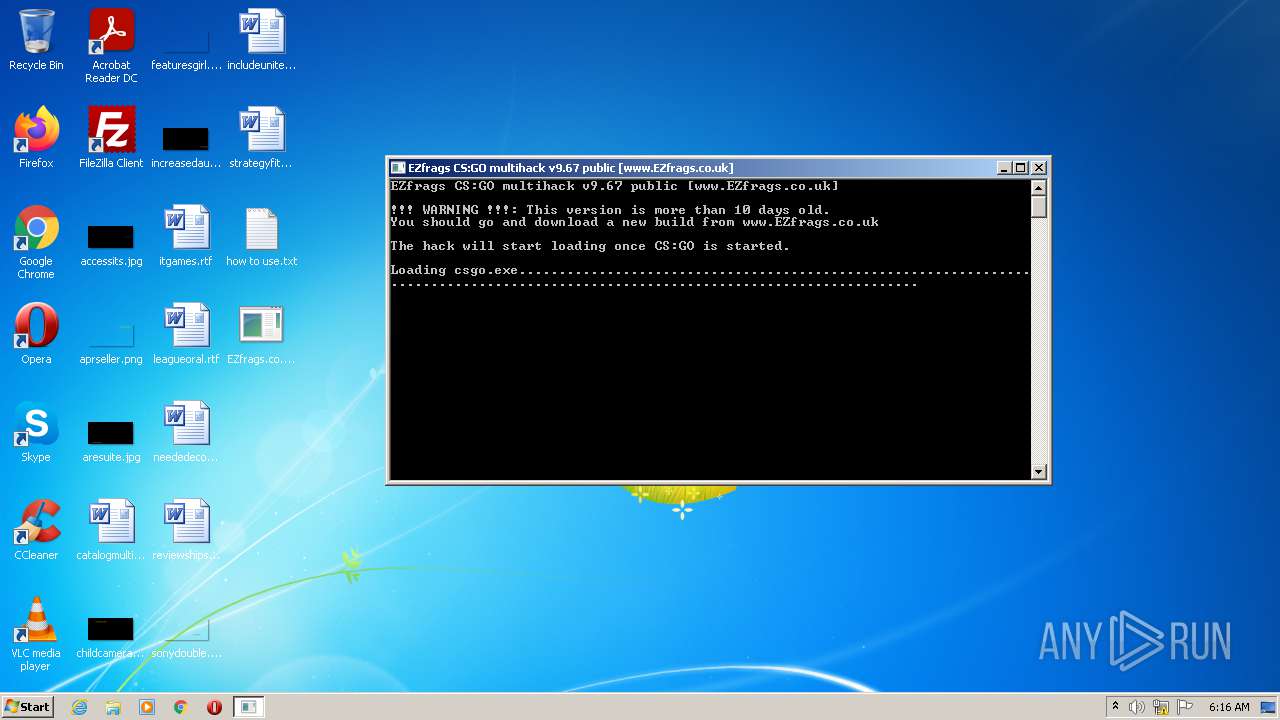Image resolution: width=1280 pixels, height=720 pixels.
Task: Open Internet Explorer from taskbar
Action: tap(79, 707)
